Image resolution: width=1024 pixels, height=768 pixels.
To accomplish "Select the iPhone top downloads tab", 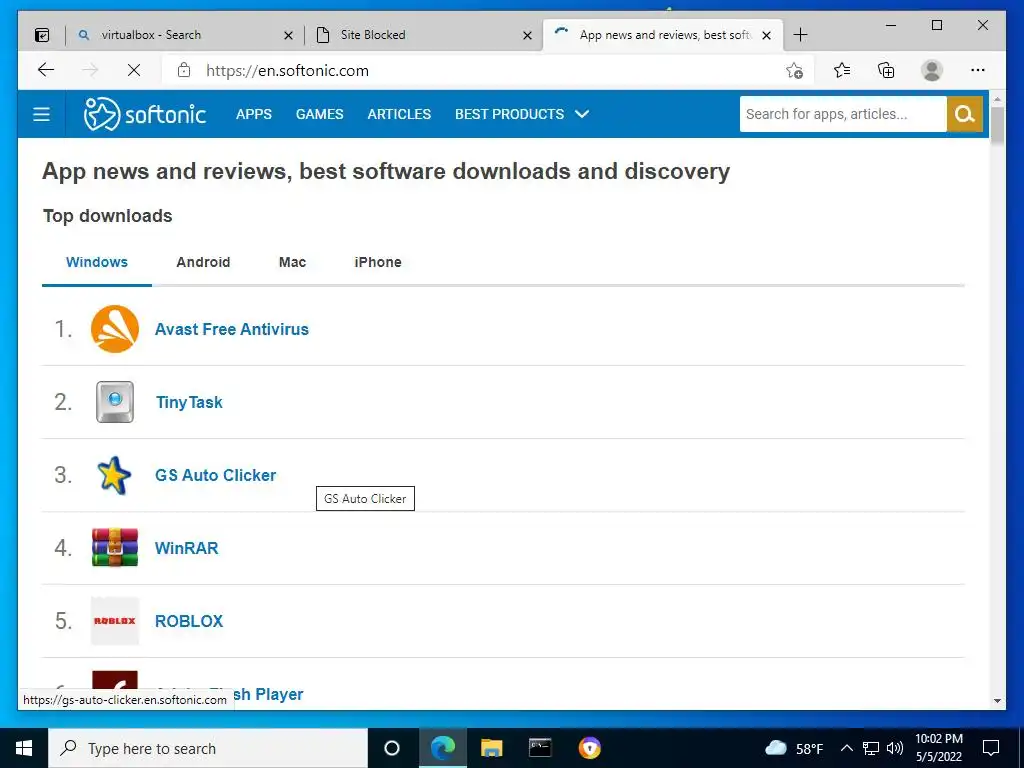I will point(377,263).
